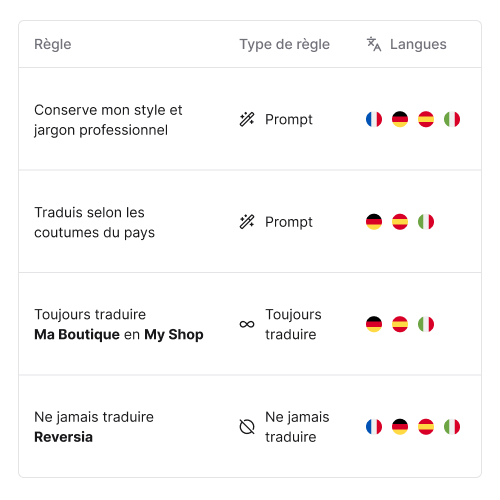Image resolution: width=500 pixels, height=500 pixels.
Task: Open the rule Traduis selon les coutumes du pays
Action: (250, 221)
